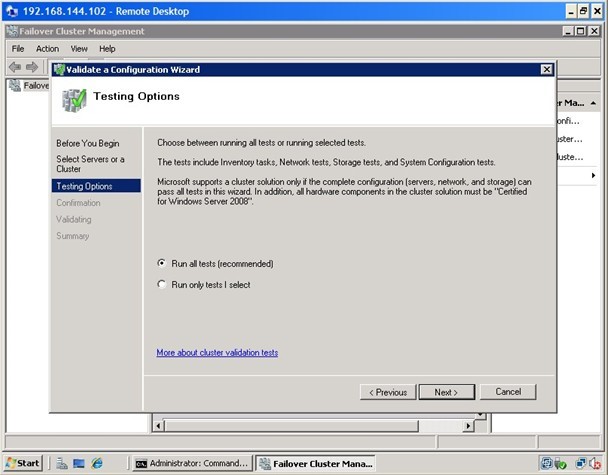Click Show Desktop quick launch icon
608x475 pixels.
(x=79, y=463)
